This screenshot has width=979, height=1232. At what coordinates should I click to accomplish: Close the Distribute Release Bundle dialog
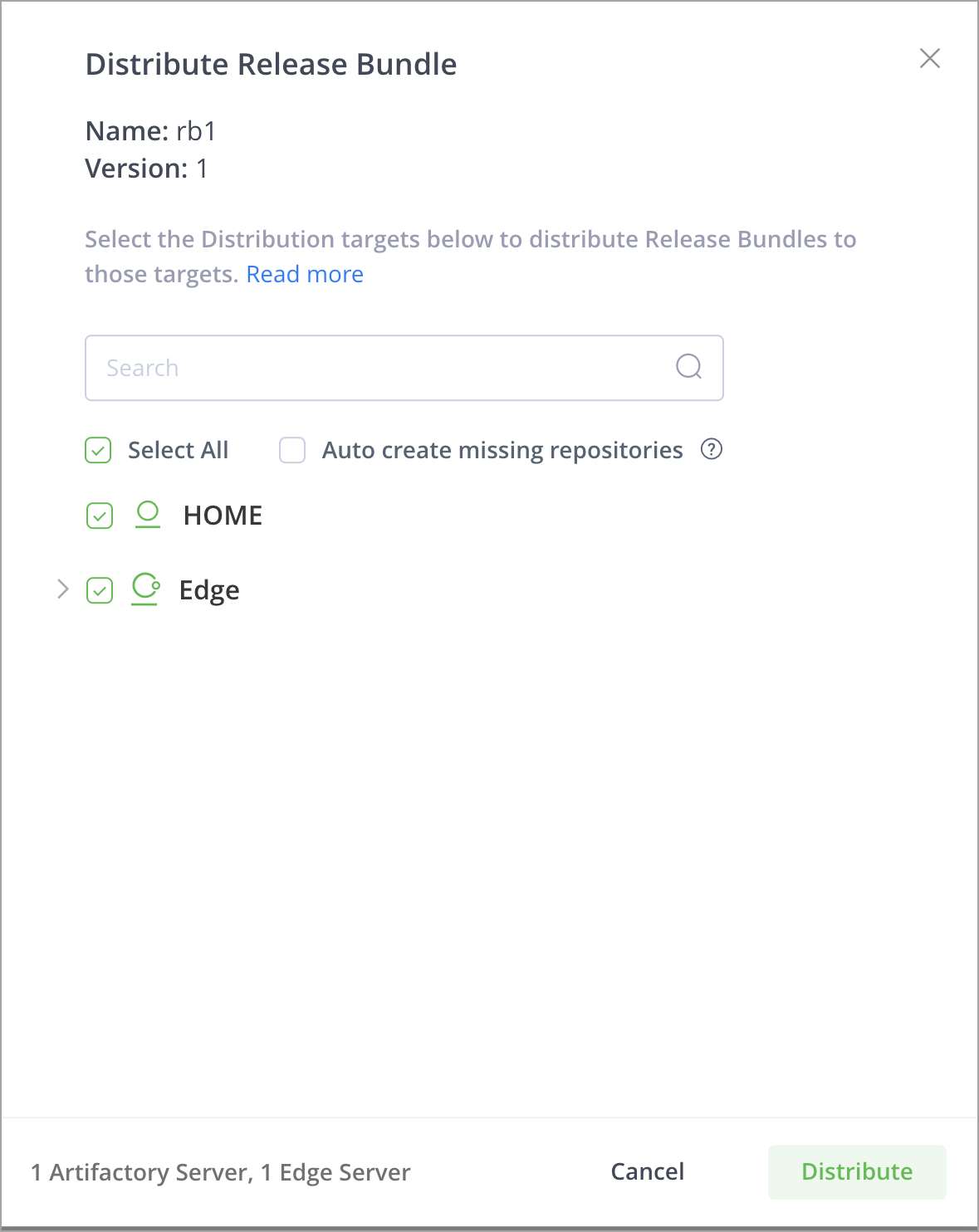click(x=930, y=58)
